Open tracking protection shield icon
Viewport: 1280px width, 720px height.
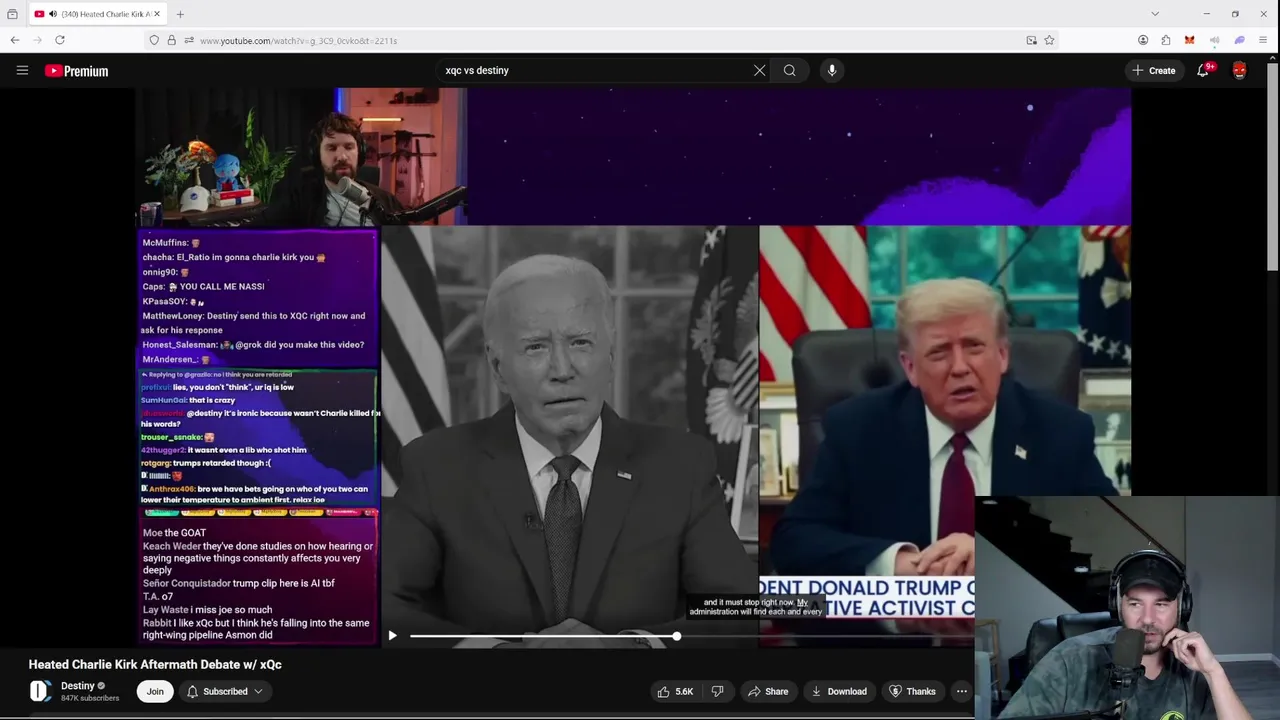[154, 40]
